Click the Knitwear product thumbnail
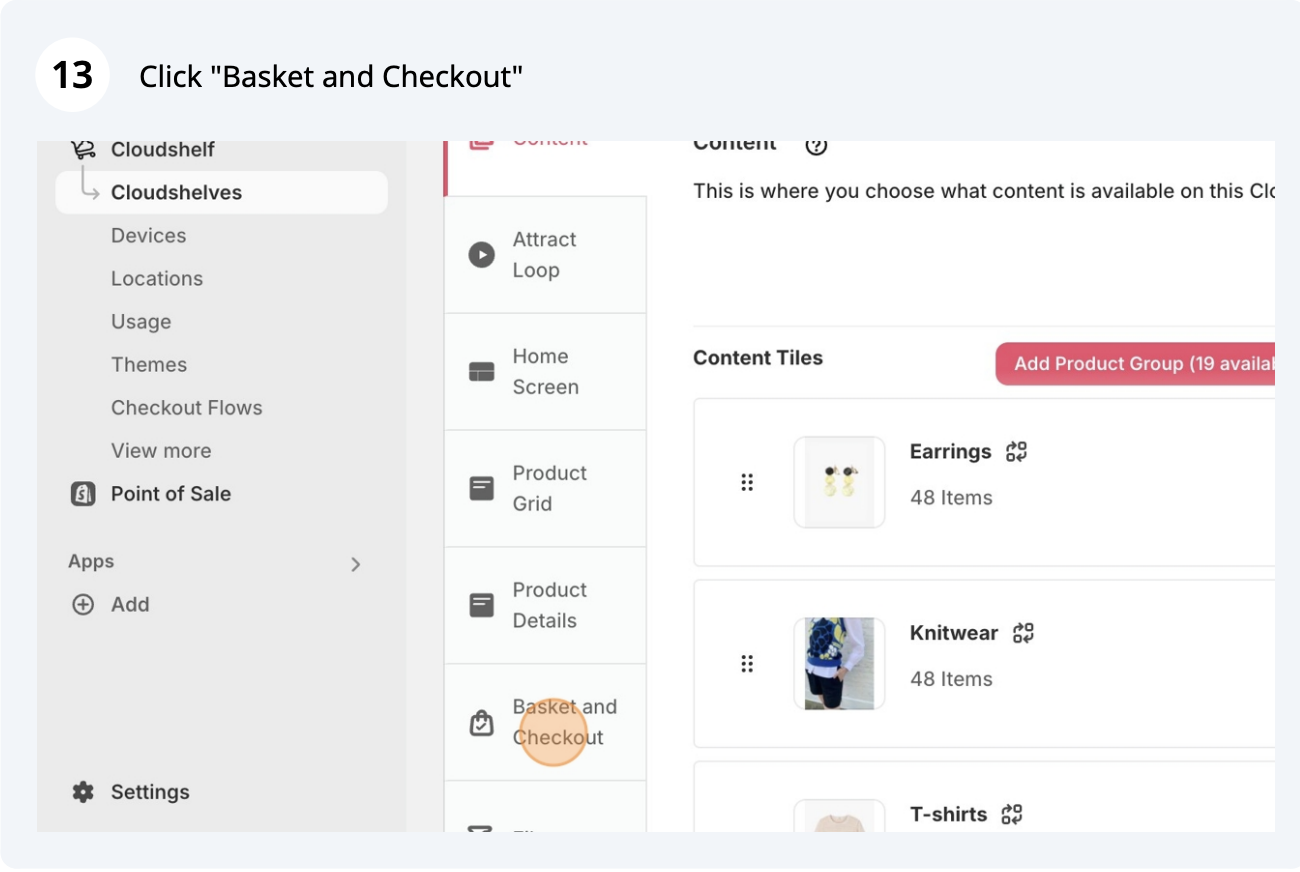The width and height of the screenshot is (1300, 872). coord(839,663)
